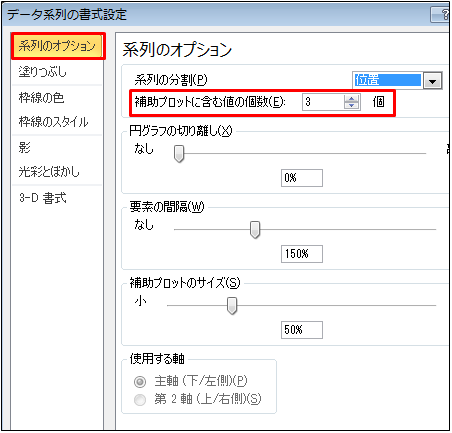Open 光彩とぼかし settings
The width and height of the screenshot is (452, 433).
[x=49, y=172]
